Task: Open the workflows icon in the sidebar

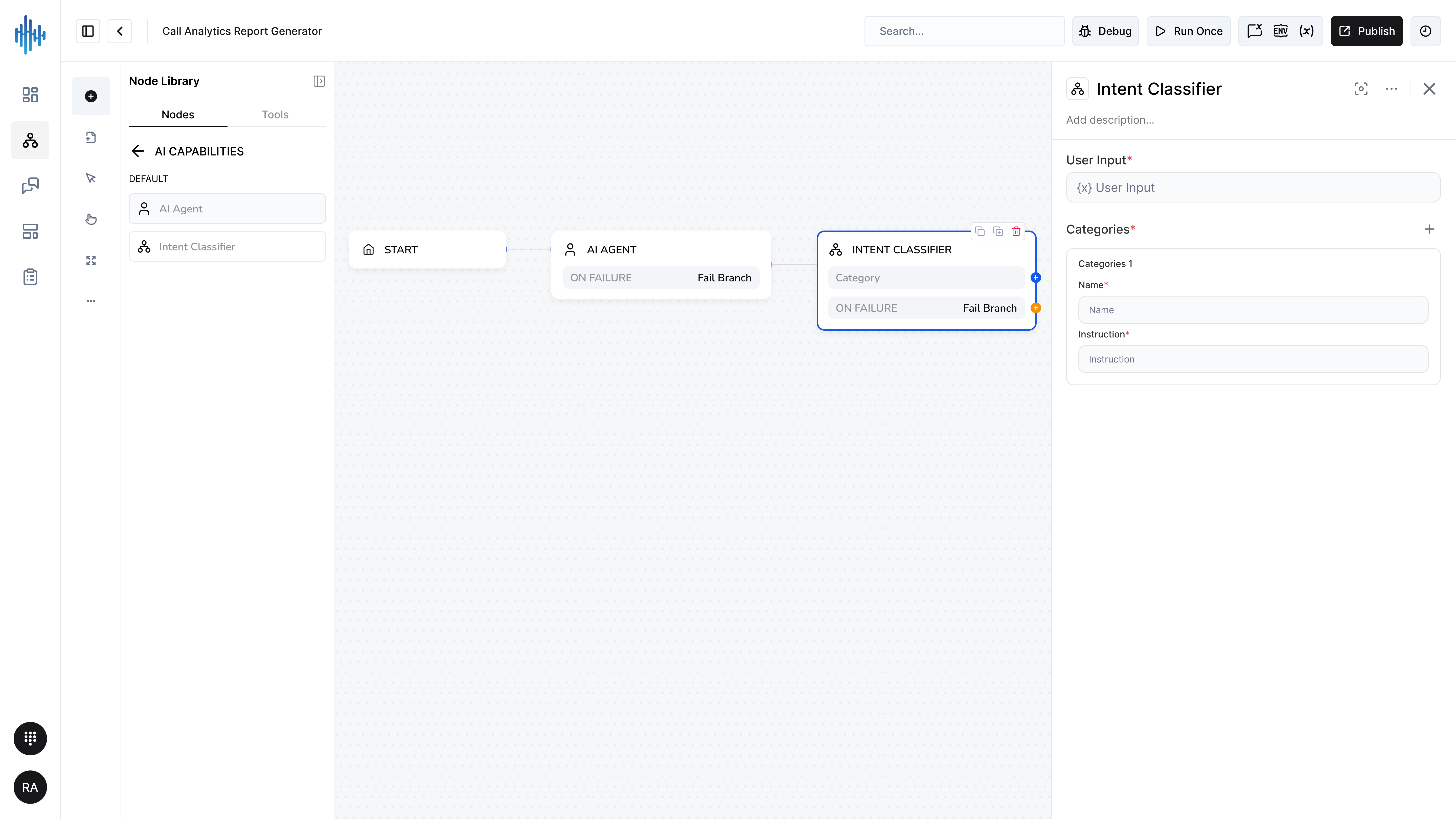Action: 30,140
